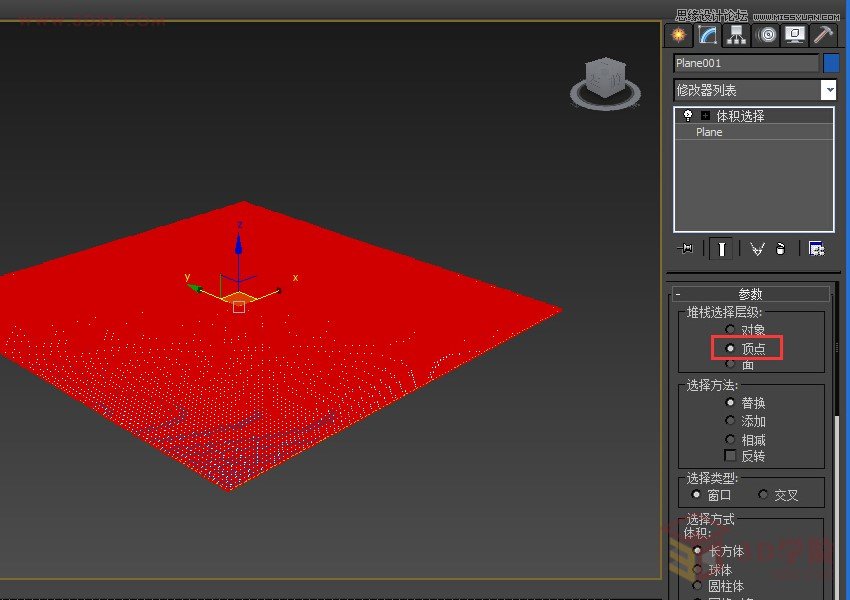Open the Display panel
Screen dimensions: 850x600
(792, 35)
